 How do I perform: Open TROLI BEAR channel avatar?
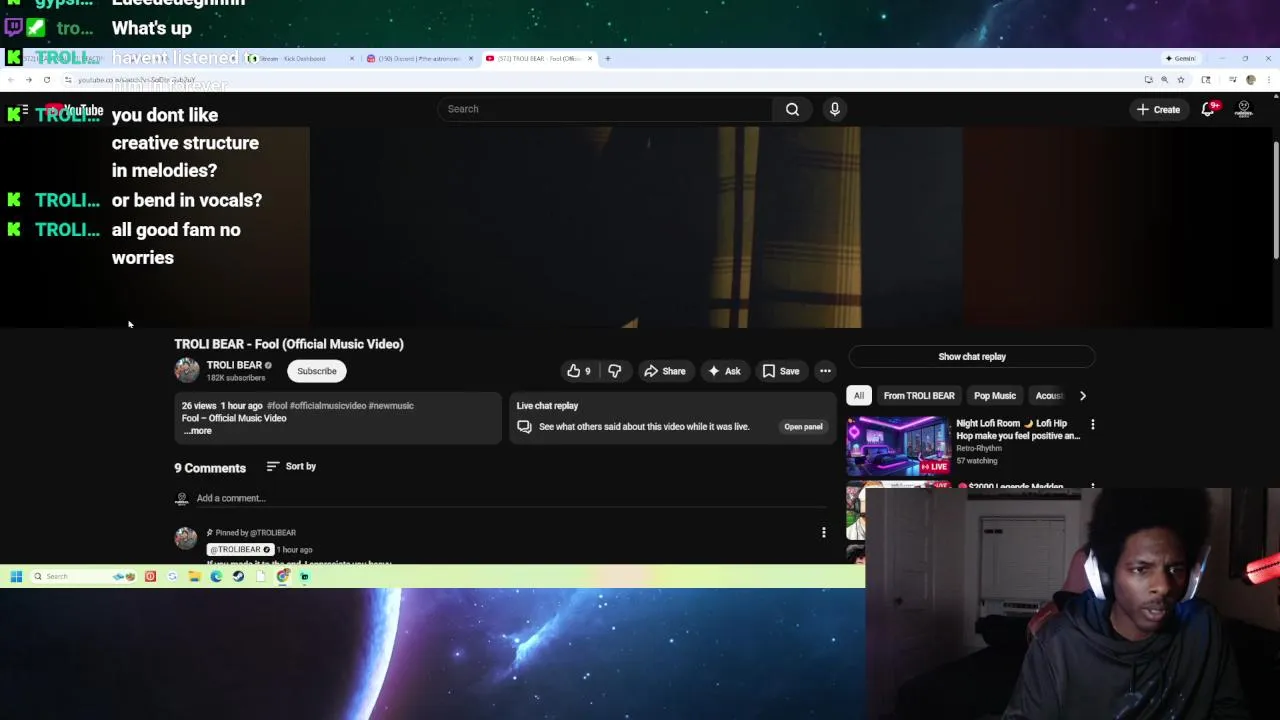186,370
